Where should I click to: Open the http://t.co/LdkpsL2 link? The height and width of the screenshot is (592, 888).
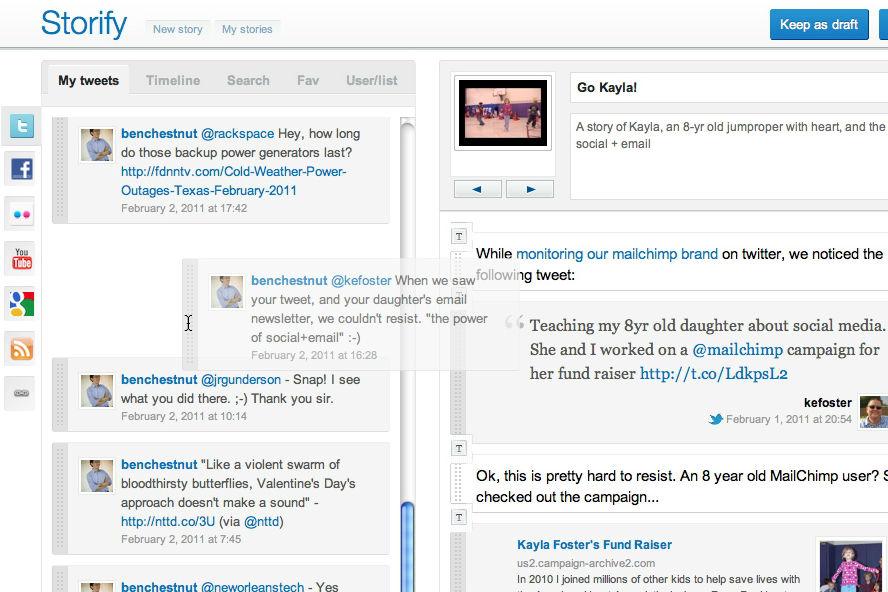point(714,373)
